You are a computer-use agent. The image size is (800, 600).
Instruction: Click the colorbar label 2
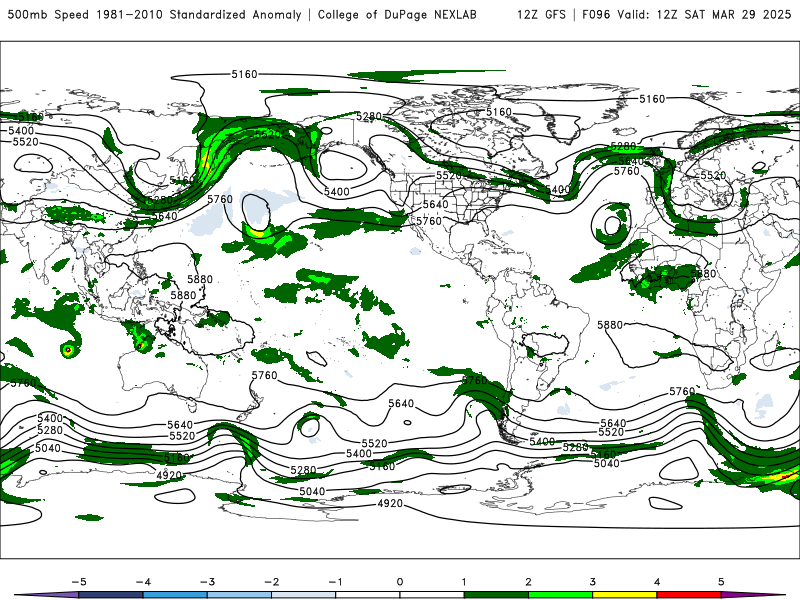click(x=529, y=582)
